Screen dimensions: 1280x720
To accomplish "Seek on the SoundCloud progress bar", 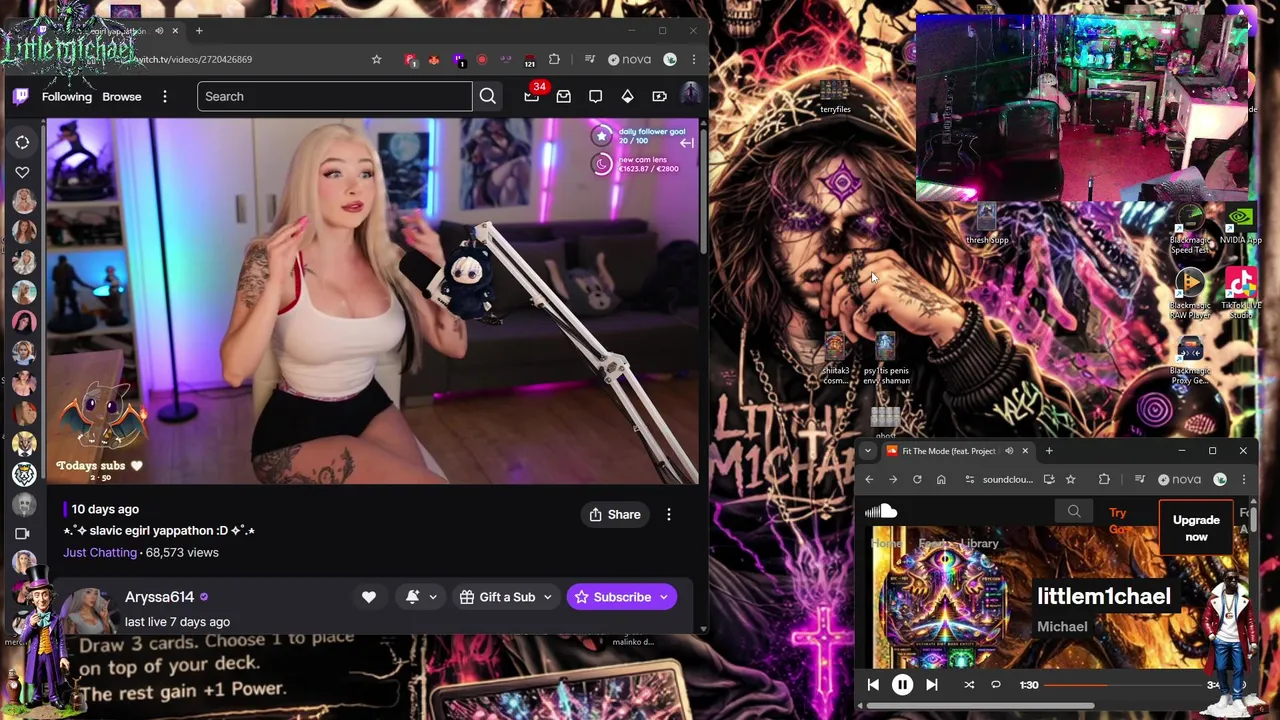I will (1122, 685).
